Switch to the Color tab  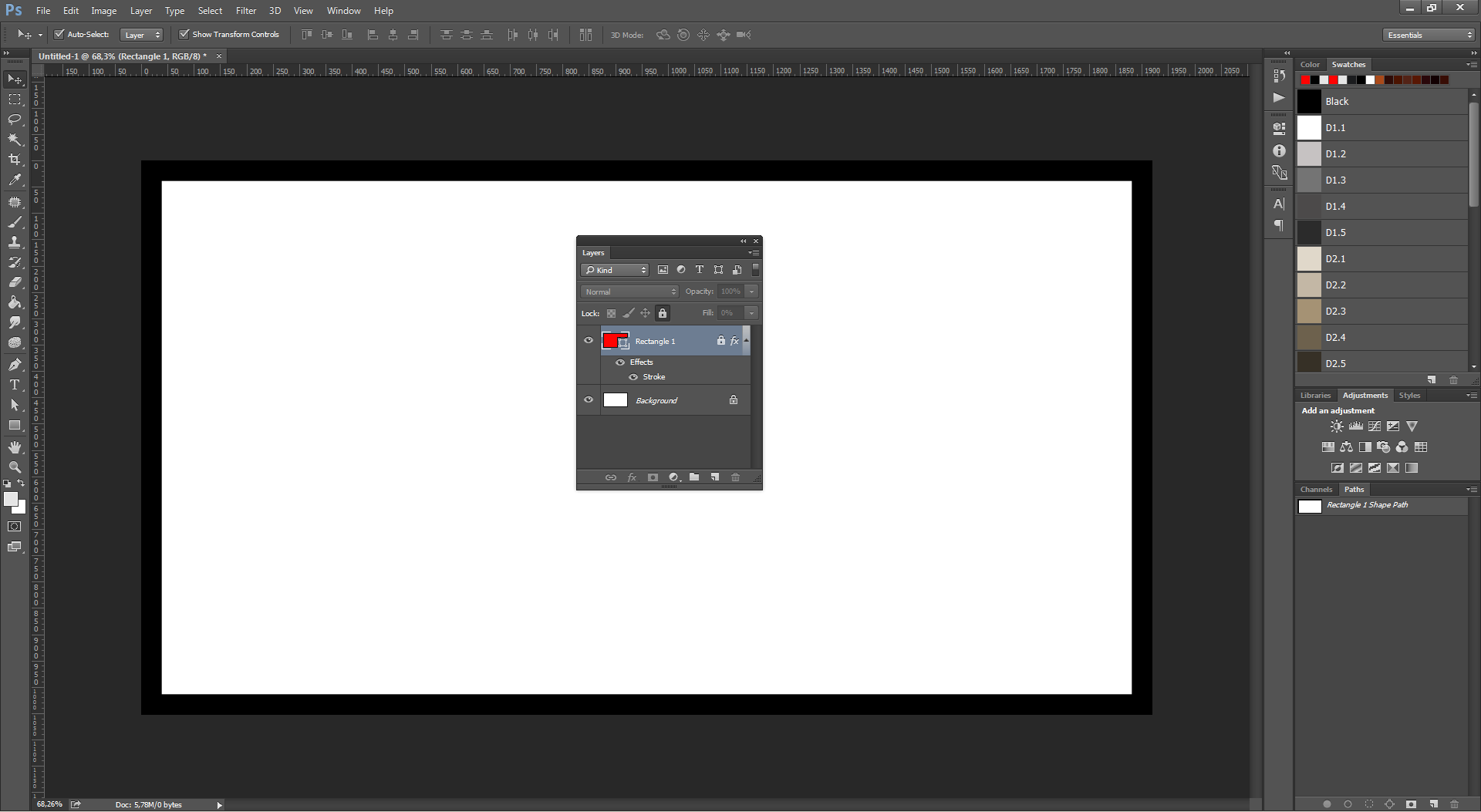click(x=1310, y=65)
